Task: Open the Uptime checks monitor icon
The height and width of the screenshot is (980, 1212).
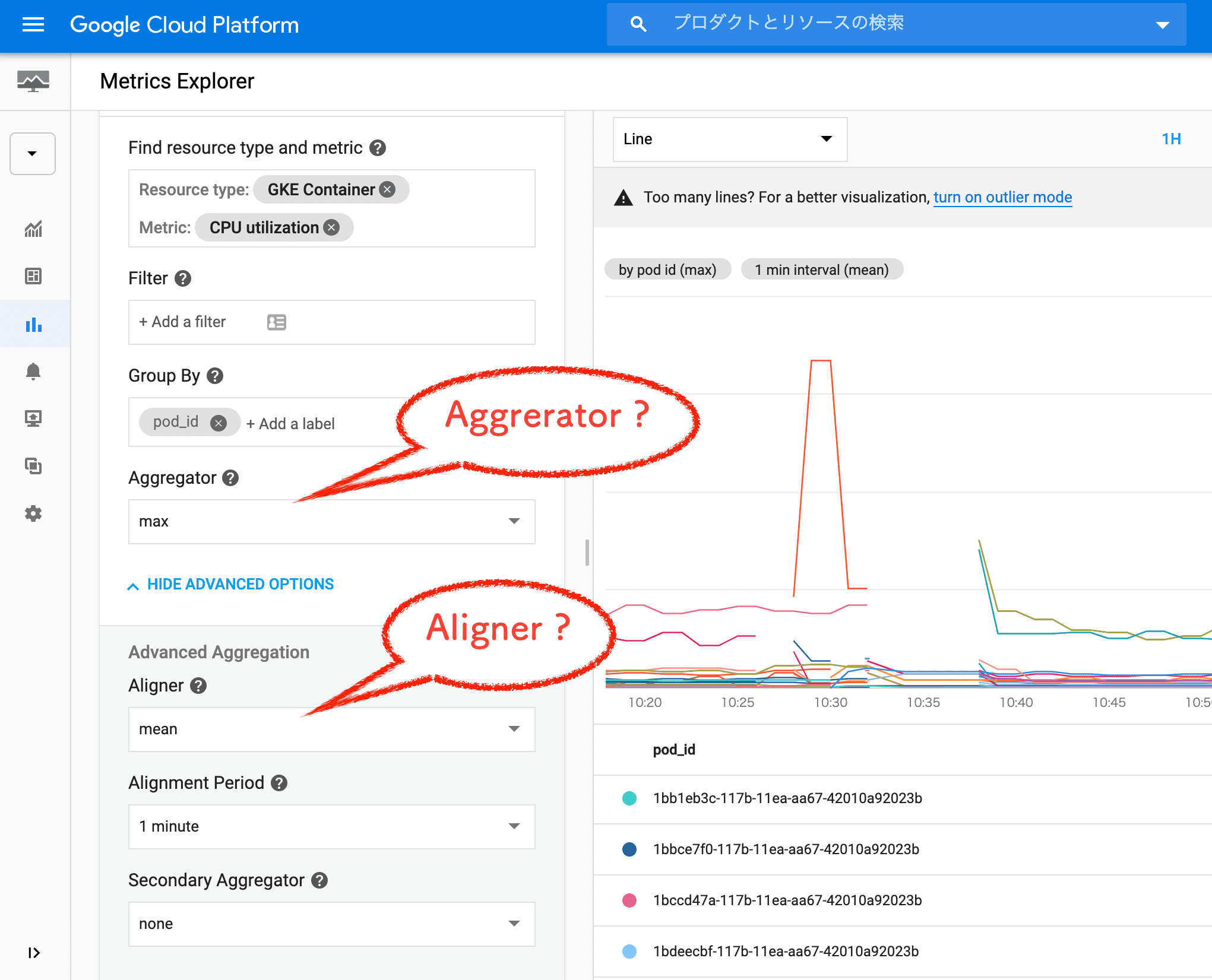Action: tap(33, 418)
